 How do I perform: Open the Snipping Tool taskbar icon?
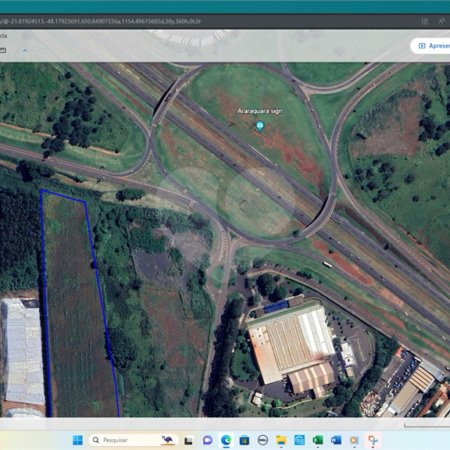click(373, 440)
